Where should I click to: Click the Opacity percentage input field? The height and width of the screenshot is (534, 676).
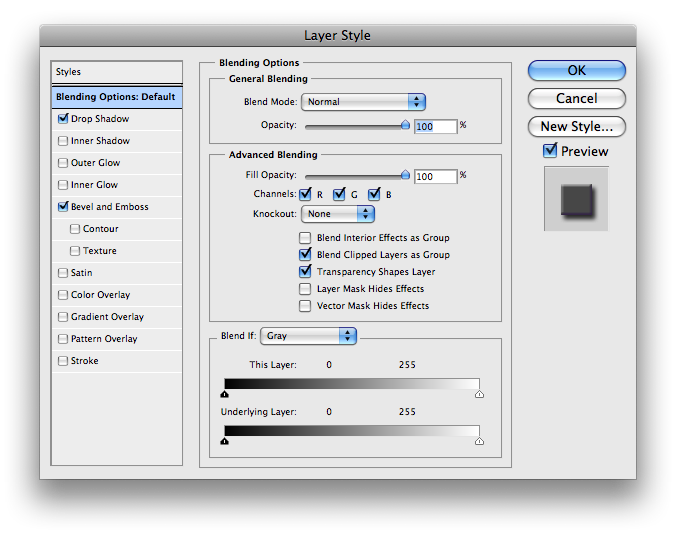pyautogui.click(x=435, y=127)
